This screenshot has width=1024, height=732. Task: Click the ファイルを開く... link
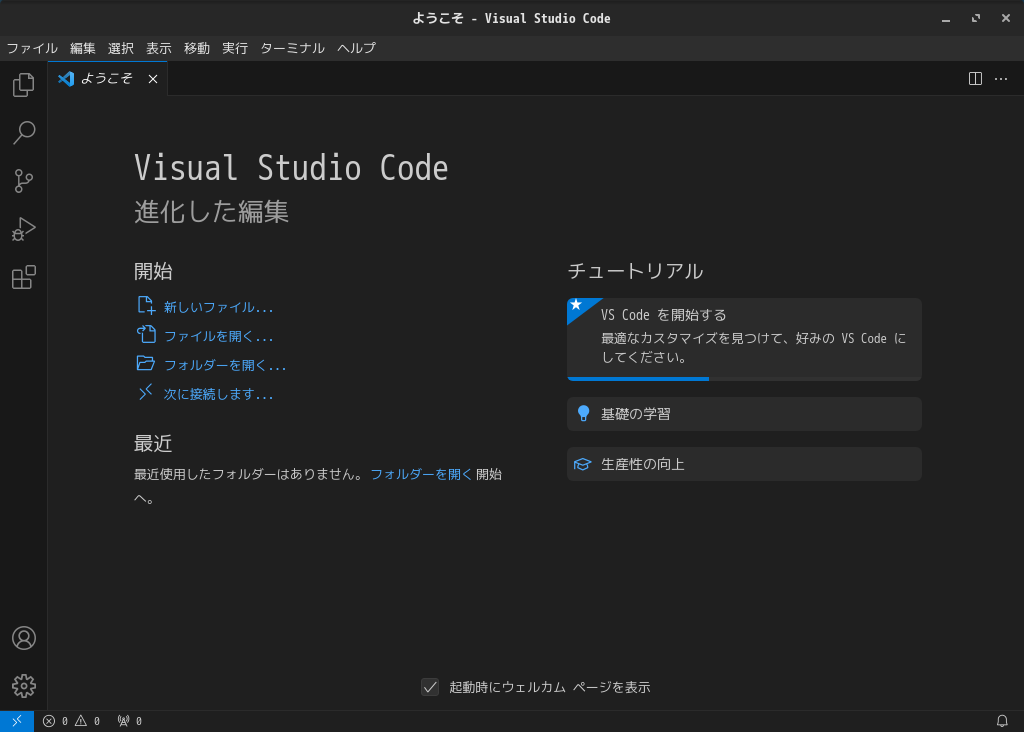[218, 336]
